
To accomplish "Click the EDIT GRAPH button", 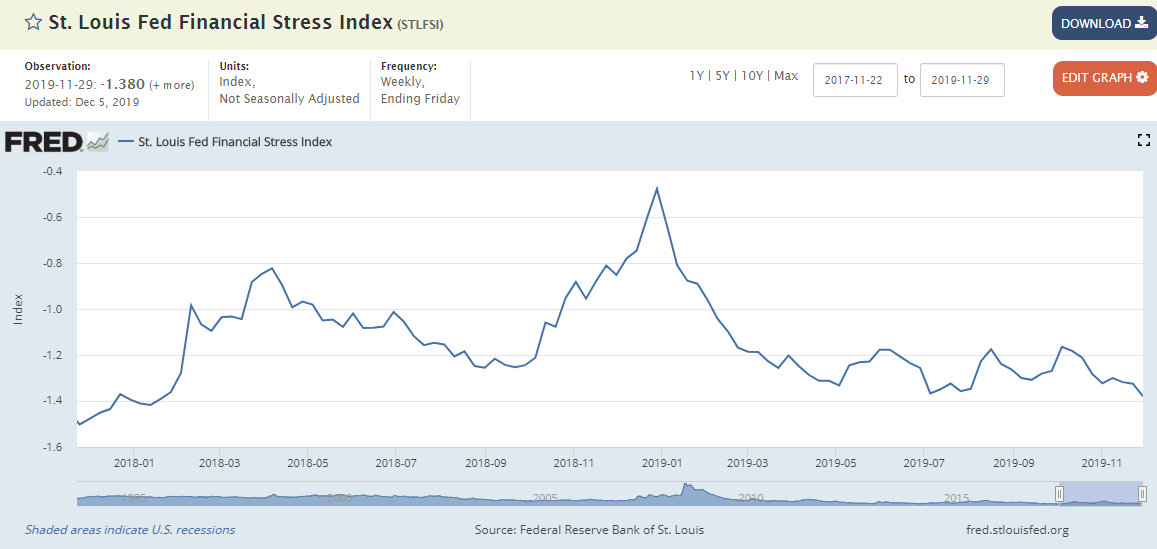I will [1105, 78].
